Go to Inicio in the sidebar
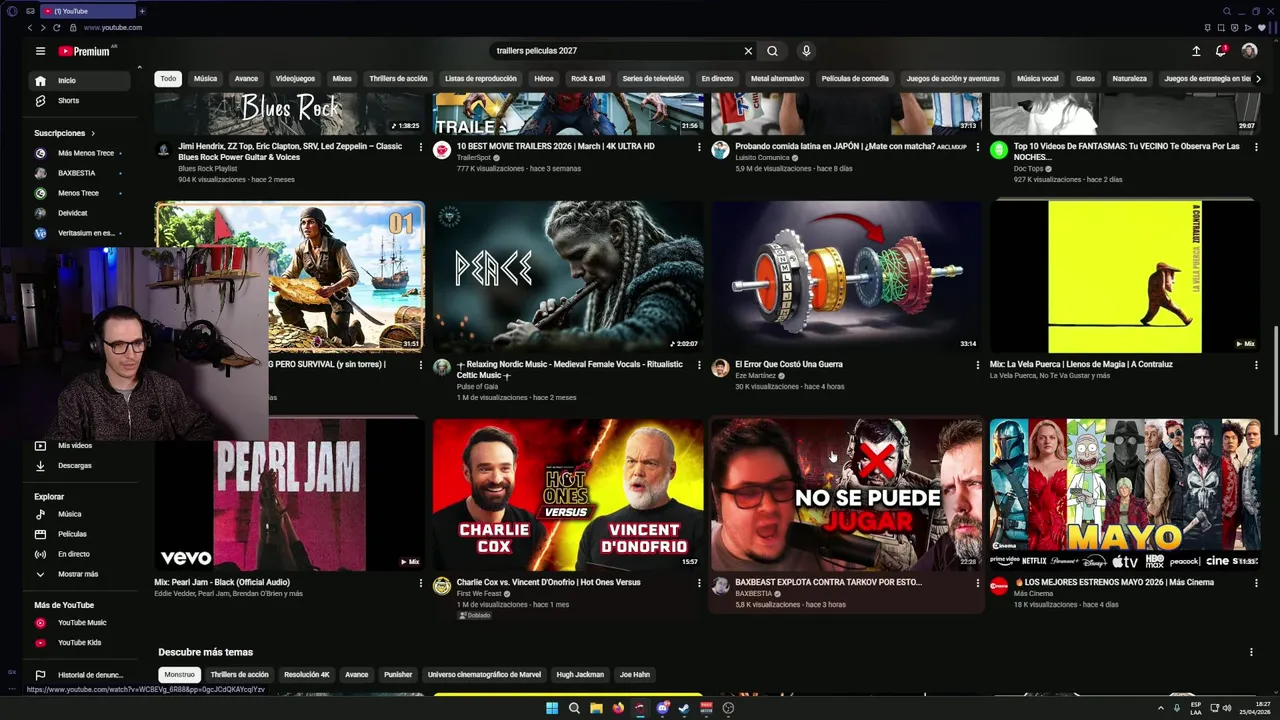The height and width of the screenshot is (720, 1280). click(81, 80)
